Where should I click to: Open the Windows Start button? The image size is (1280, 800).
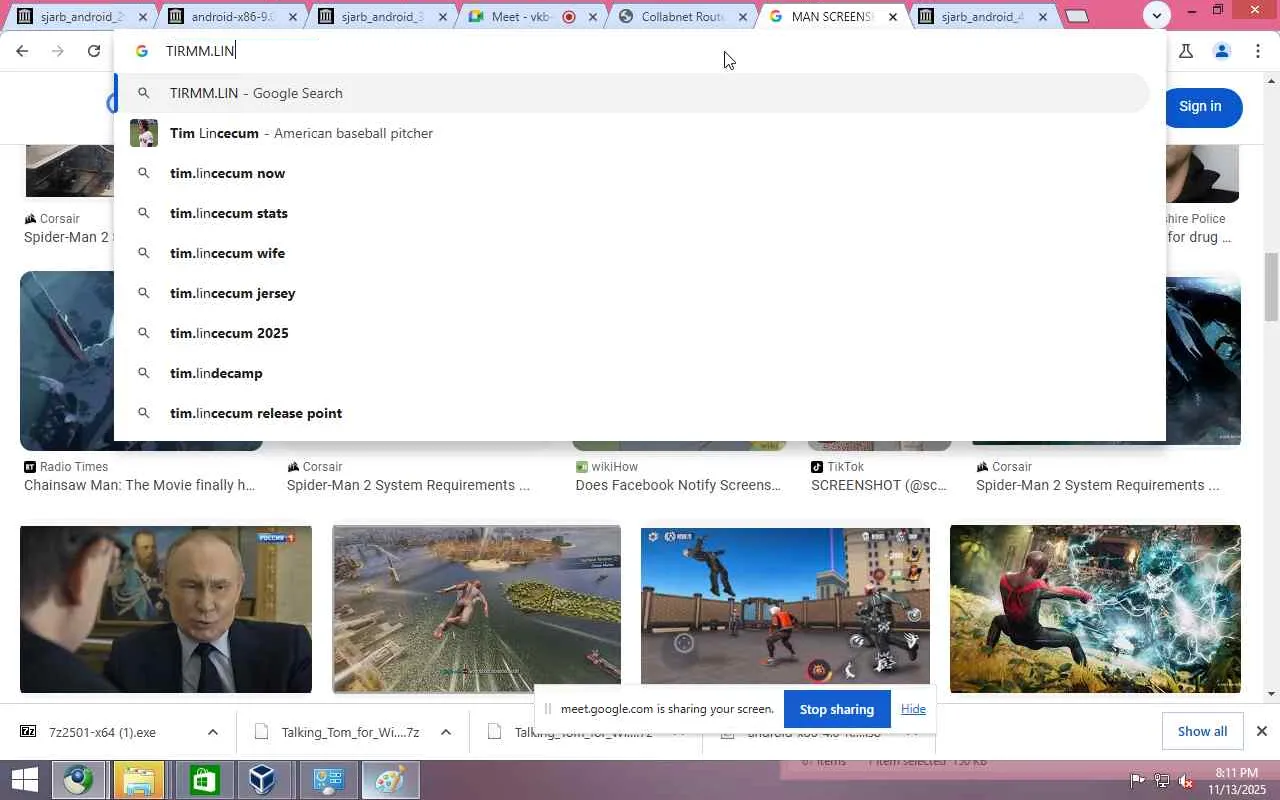(x=24, y=780)
